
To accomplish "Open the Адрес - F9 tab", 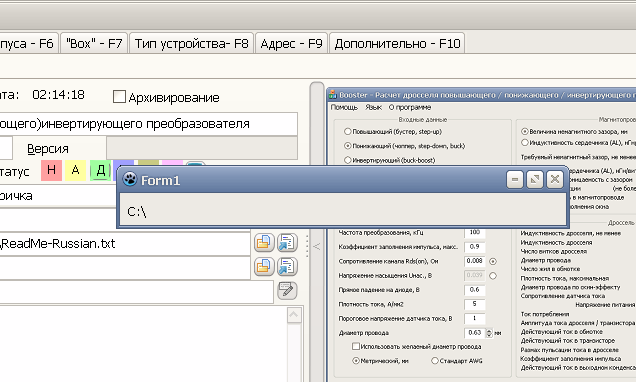I will (x=291, y=43).
